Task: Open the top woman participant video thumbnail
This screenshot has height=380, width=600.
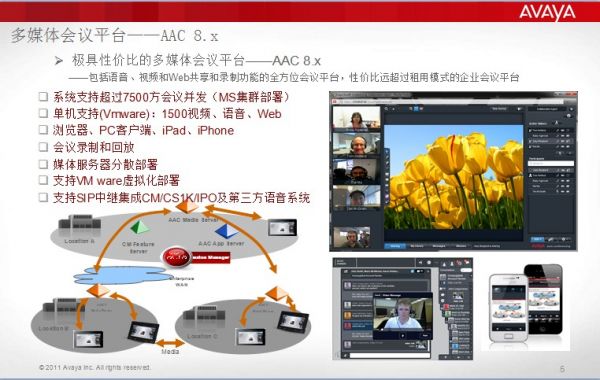Action: [x=357, y=118]
